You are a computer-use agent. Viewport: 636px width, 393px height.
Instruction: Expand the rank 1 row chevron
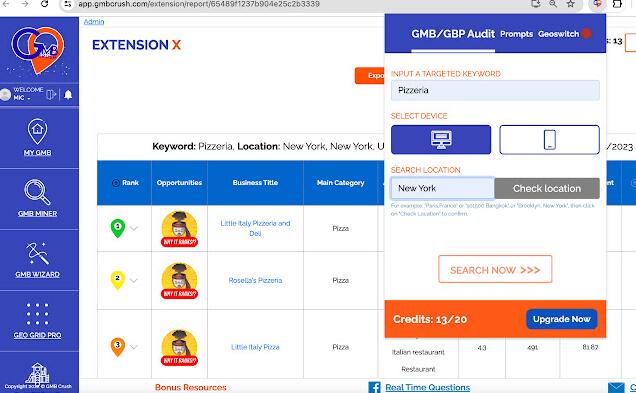click(134, 228)
